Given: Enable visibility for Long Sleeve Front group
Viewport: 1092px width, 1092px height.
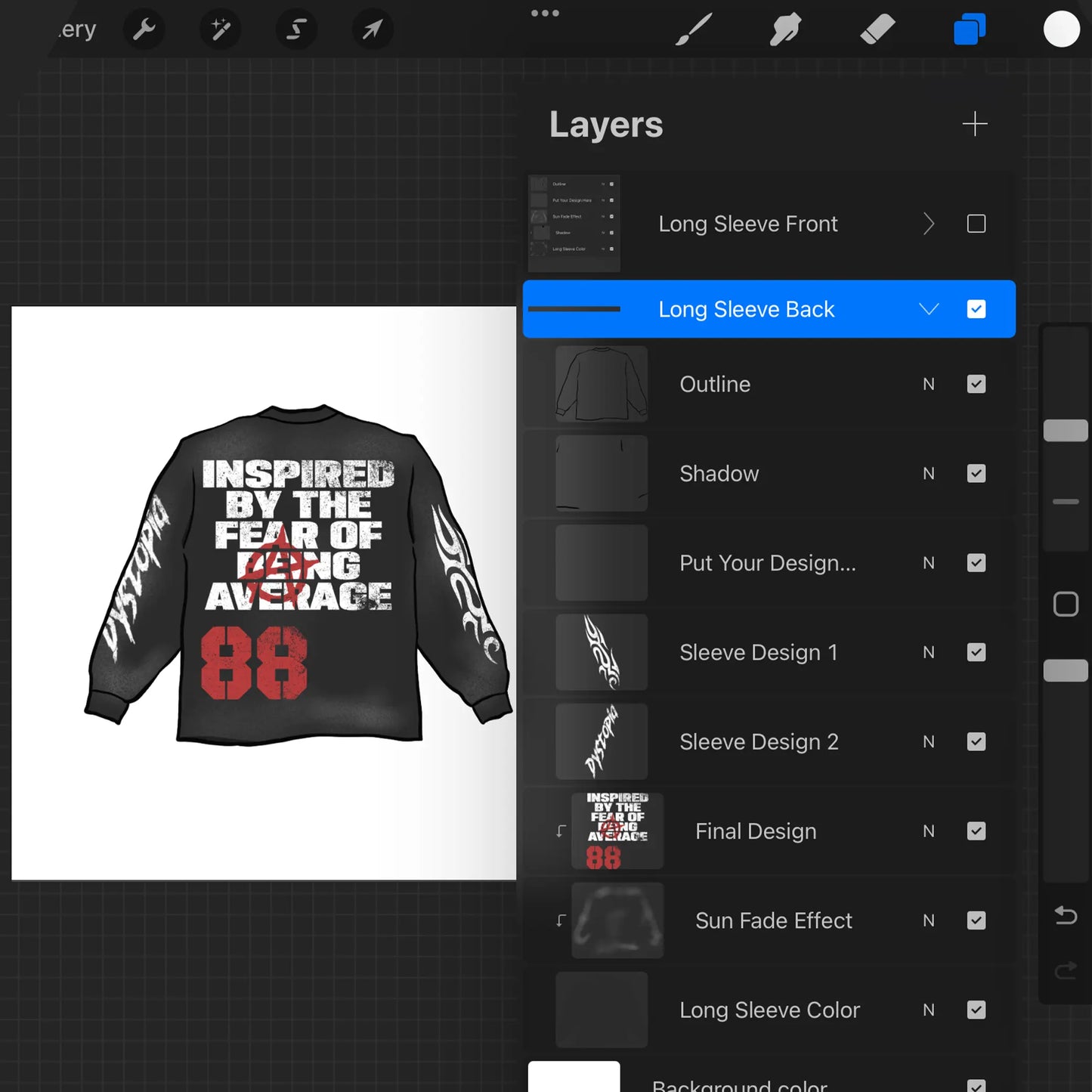Looking at the screenshot, I should tap(976, 224).
